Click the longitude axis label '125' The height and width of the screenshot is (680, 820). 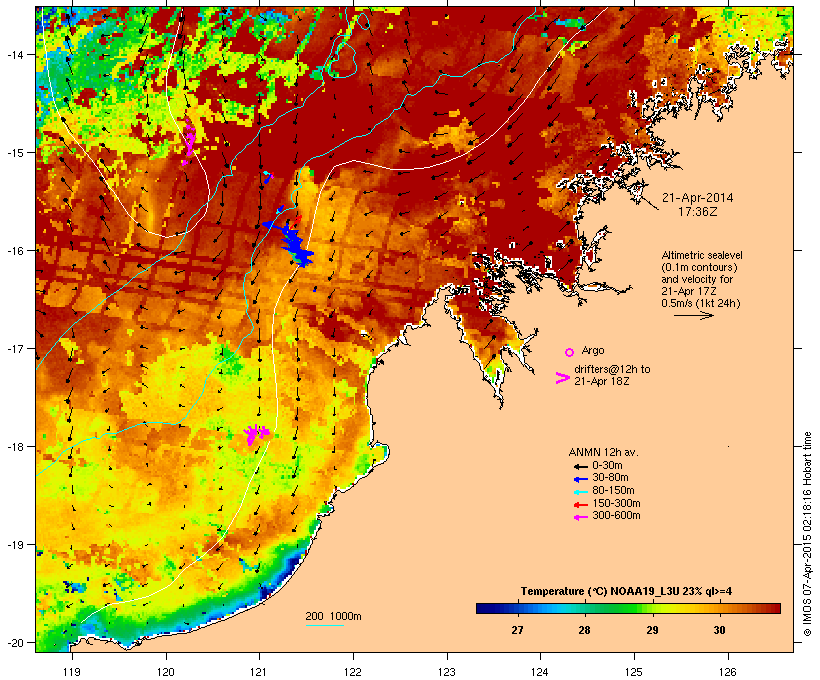(634, 672)
